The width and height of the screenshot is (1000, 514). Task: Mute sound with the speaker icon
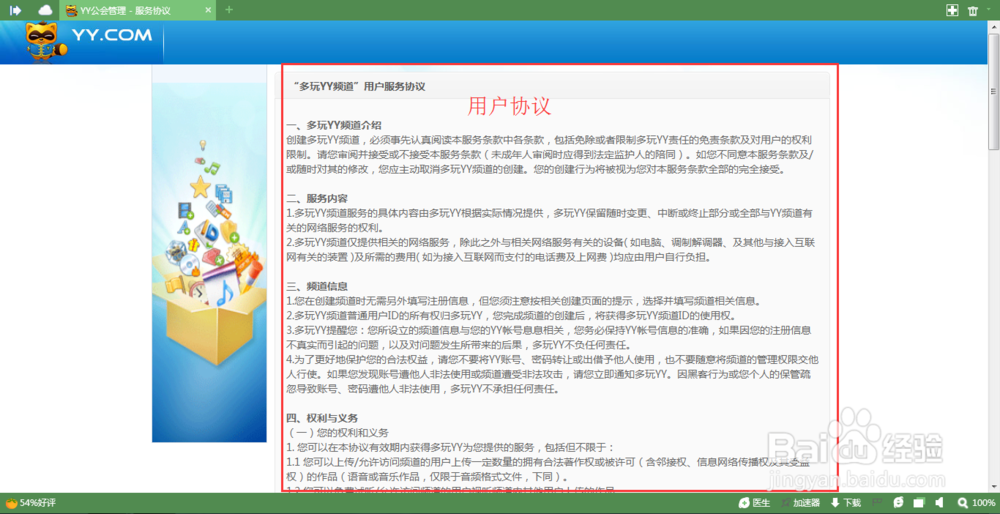coord(940,503)
